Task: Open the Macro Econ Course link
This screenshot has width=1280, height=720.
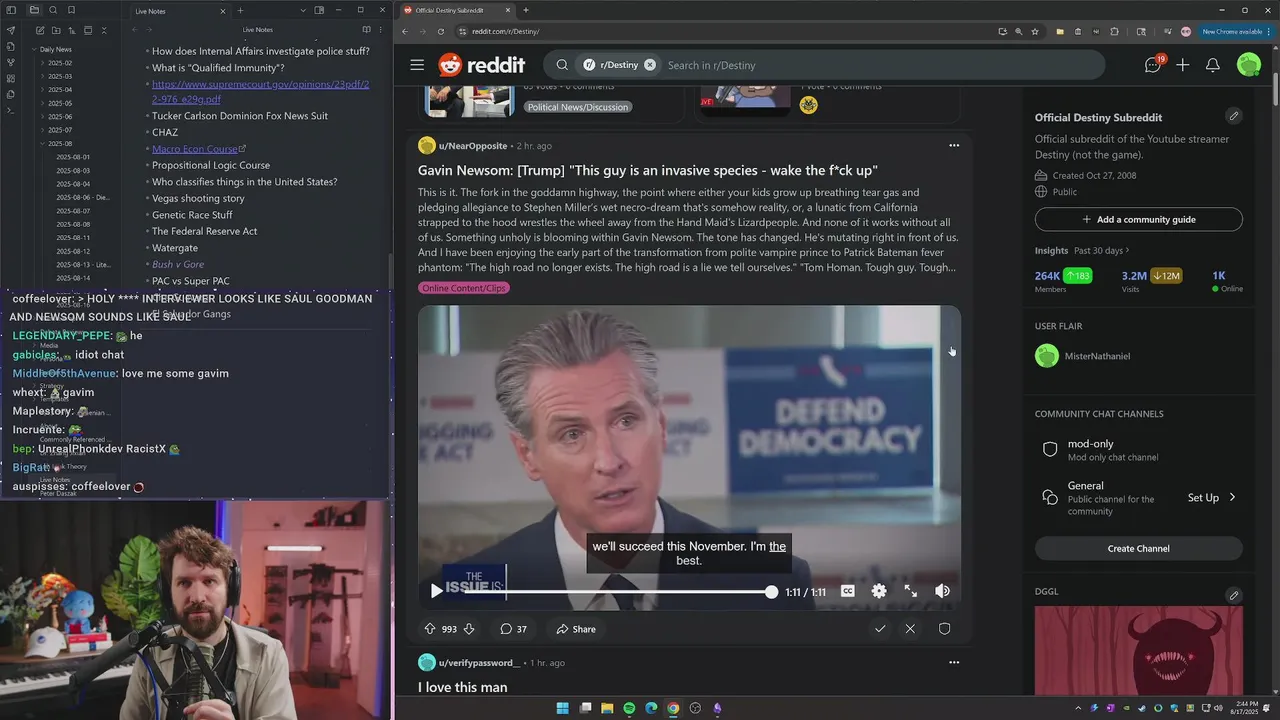Action: tap(195, 149)
